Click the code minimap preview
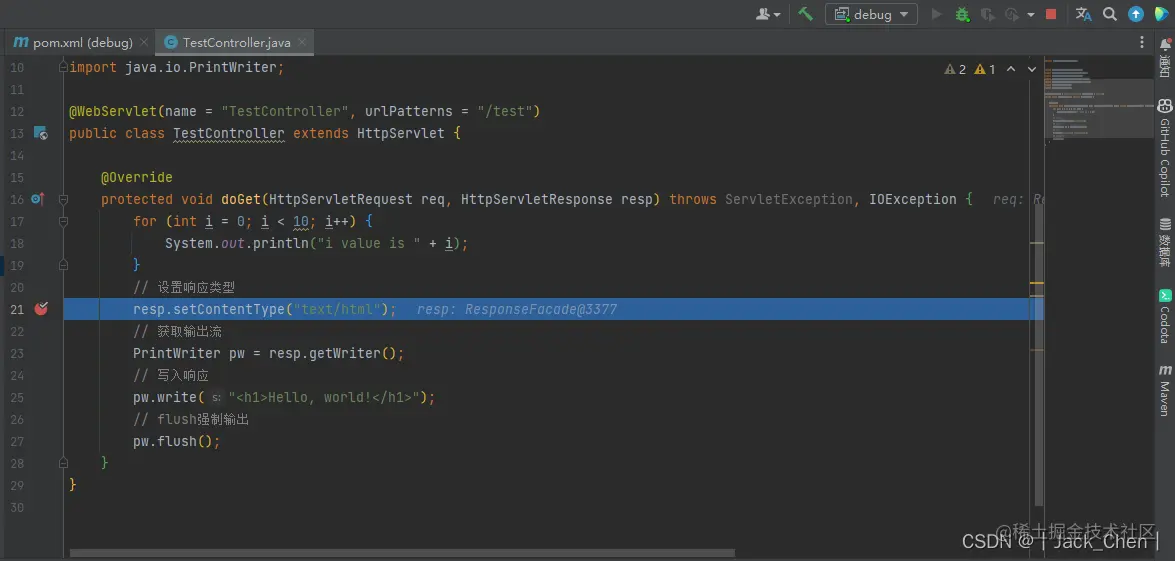 tap(1099, 101)
